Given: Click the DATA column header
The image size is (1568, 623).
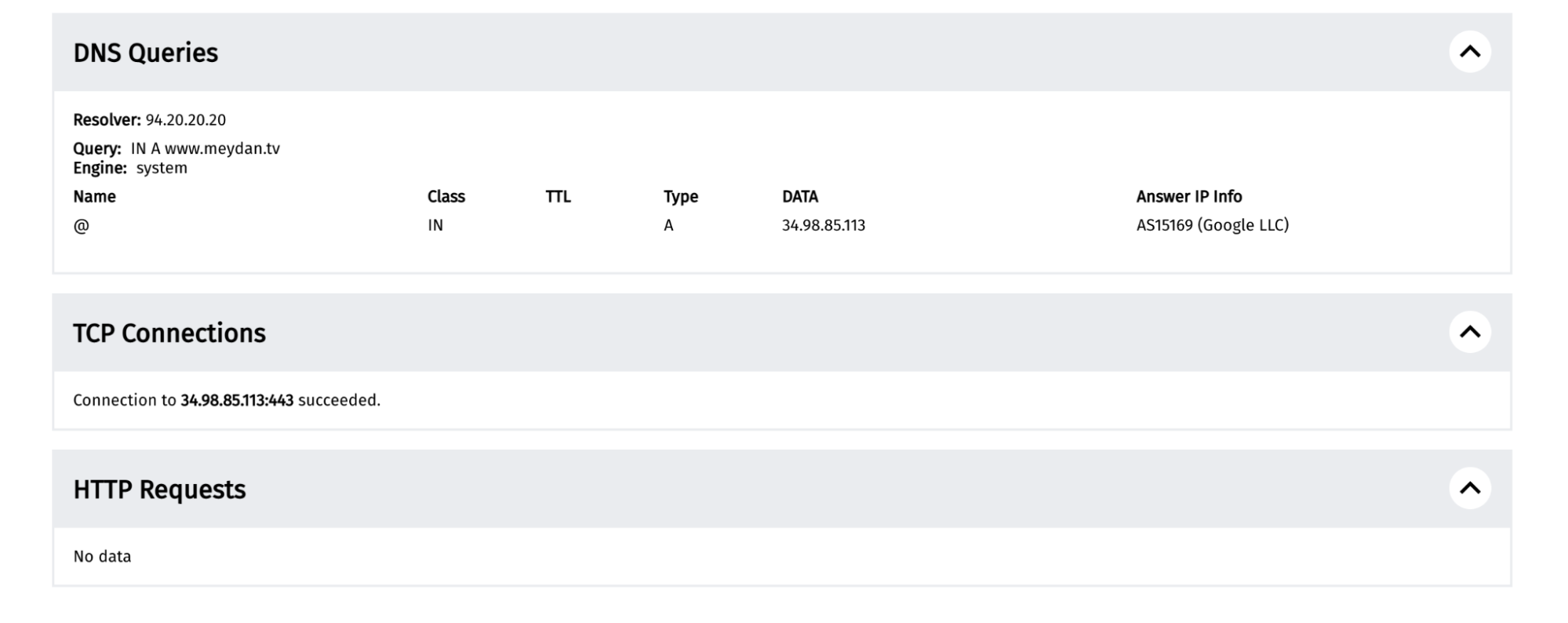Looking at the screenshot, I should pyautogui.click(x=799, y=196).
